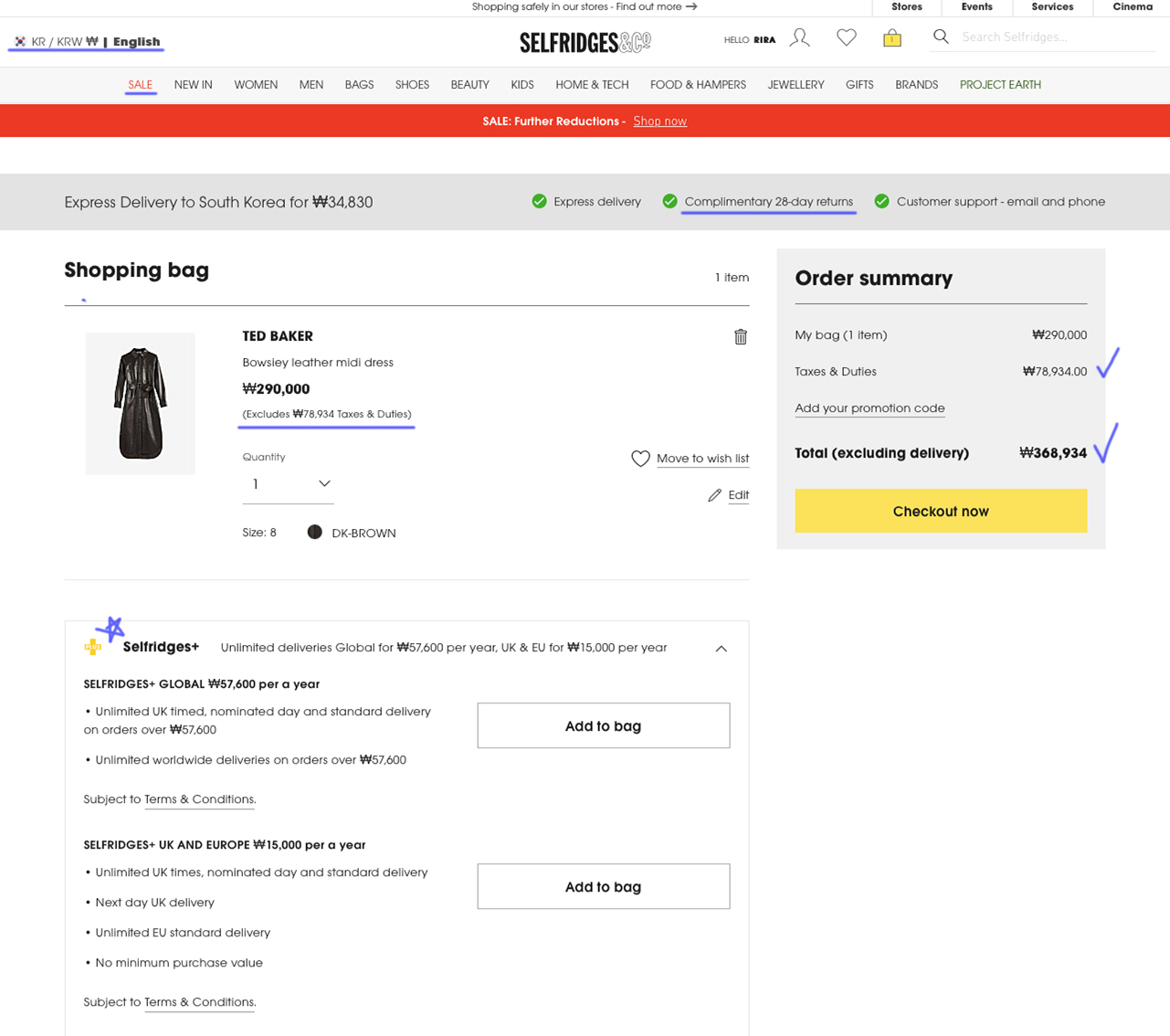Open the BAGS menu
Screen dimensions: 1170x1036
click(359, 85)
